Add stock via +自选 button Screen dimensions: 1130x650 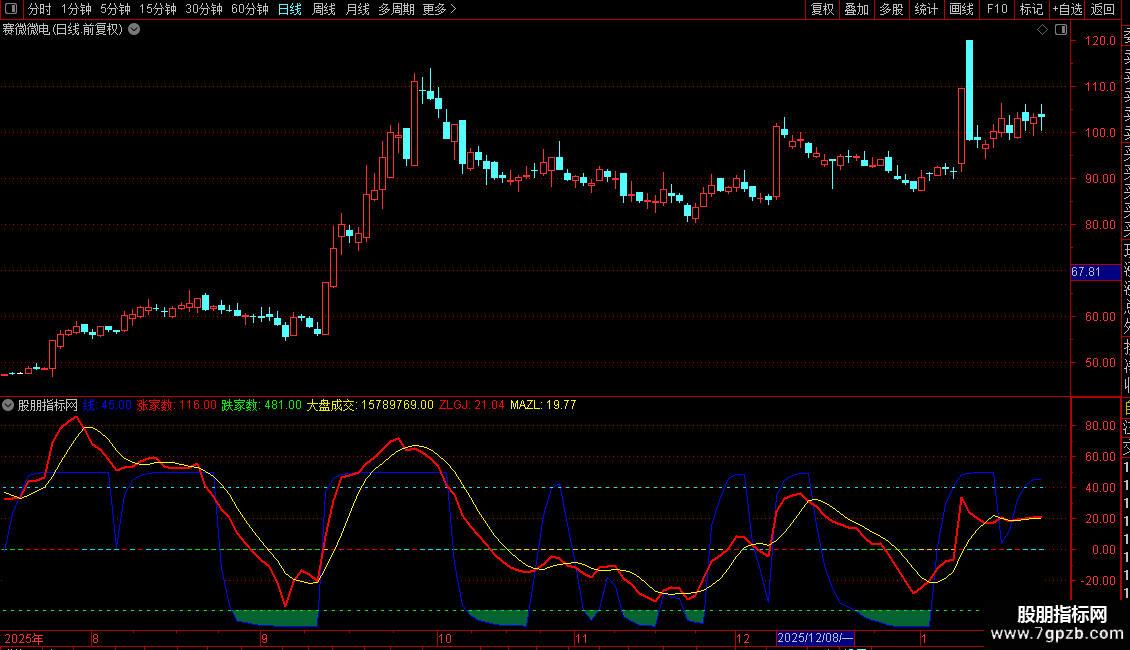click(1067, 10)
